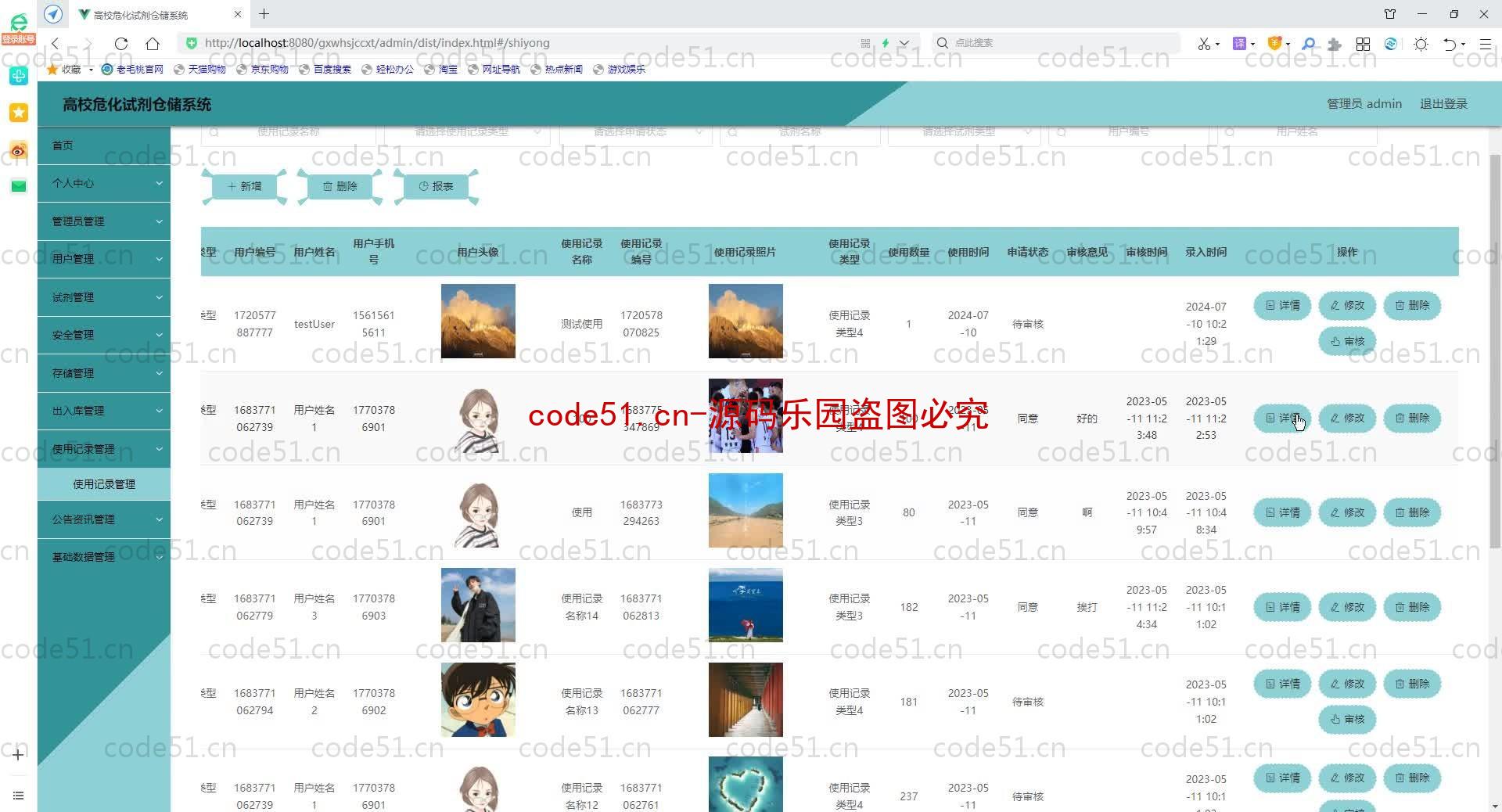
Task: Click the top 删除 batch delete button
Action: click(x=340, y=186)
